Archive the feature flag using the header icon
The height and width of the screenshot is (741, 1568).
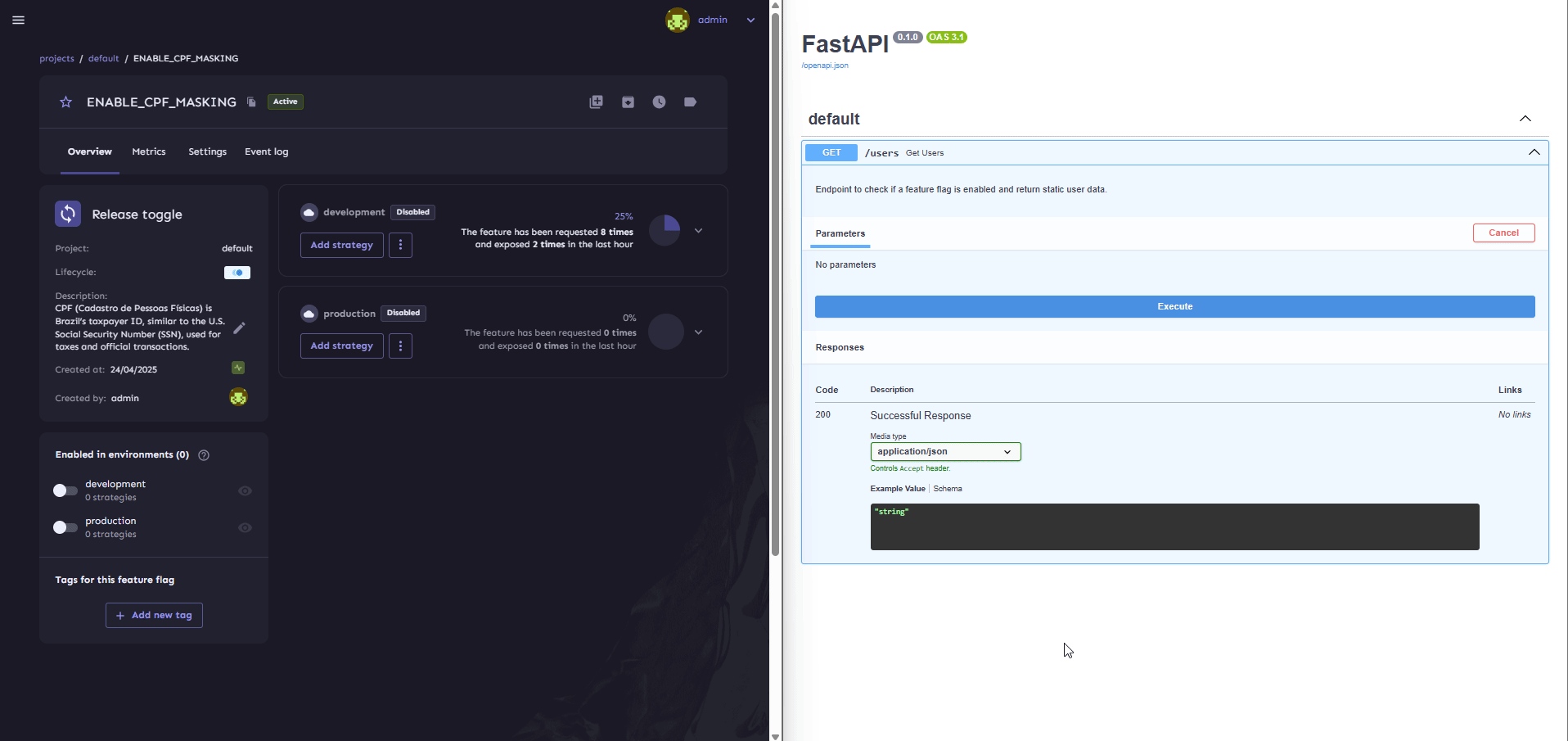pyautogui.click(x=628, y=102)
